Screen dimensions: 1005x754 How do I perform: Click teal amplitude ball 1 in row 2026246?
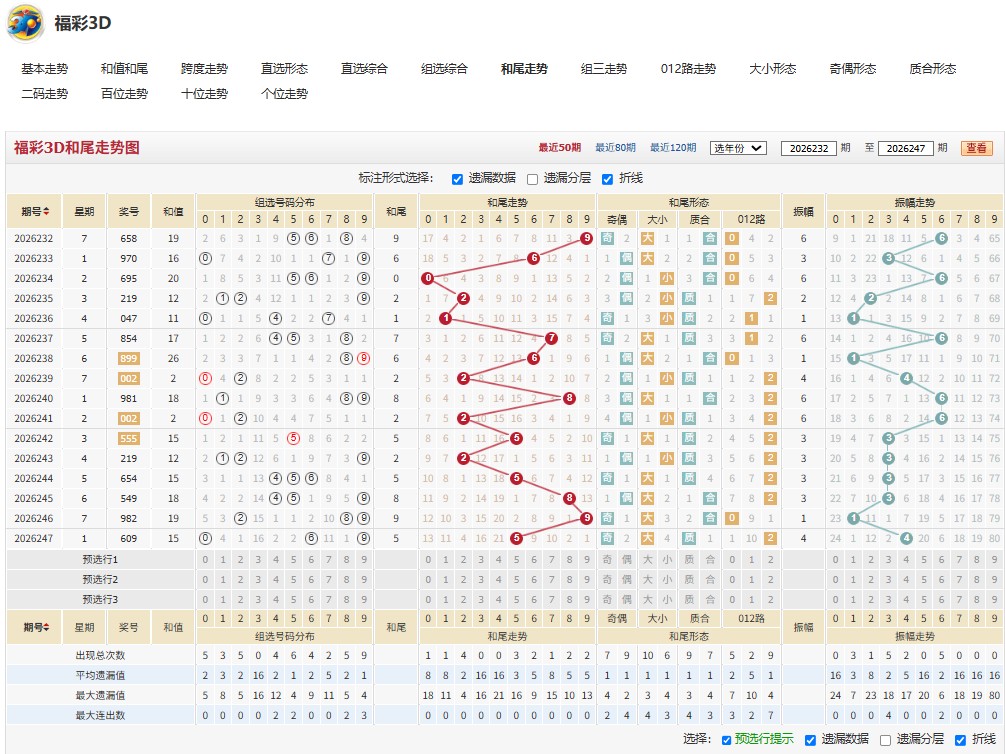pyautogui.click(x=853, y=518)
